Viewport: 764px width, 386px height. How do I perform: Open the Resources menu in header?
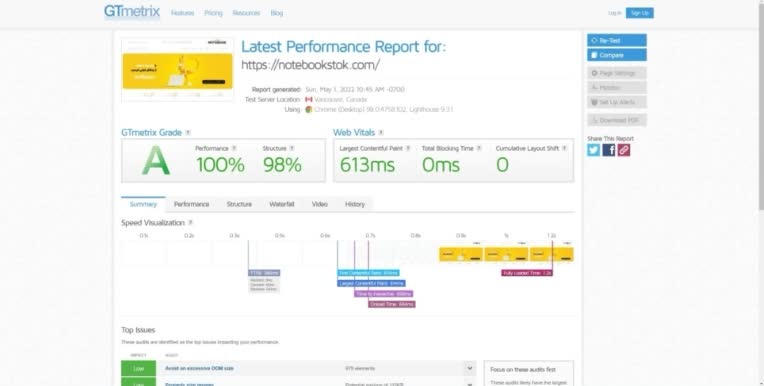(246, 13)
